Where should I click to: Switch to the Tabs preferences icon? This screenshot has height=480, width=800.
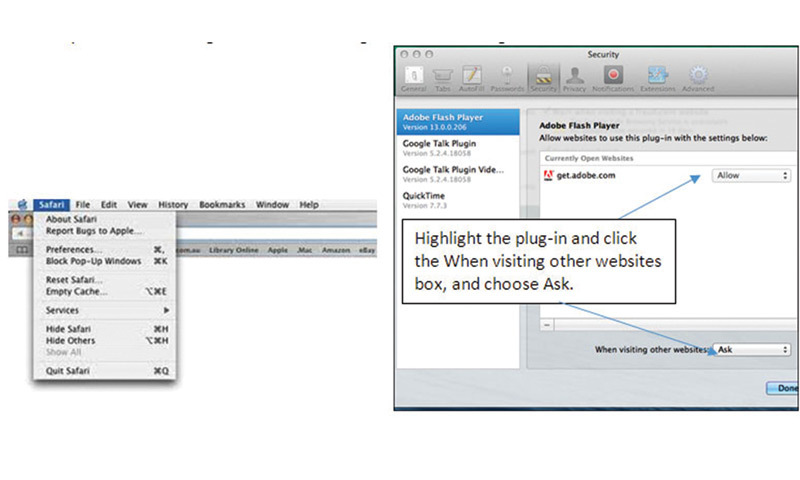click(441, 78)
